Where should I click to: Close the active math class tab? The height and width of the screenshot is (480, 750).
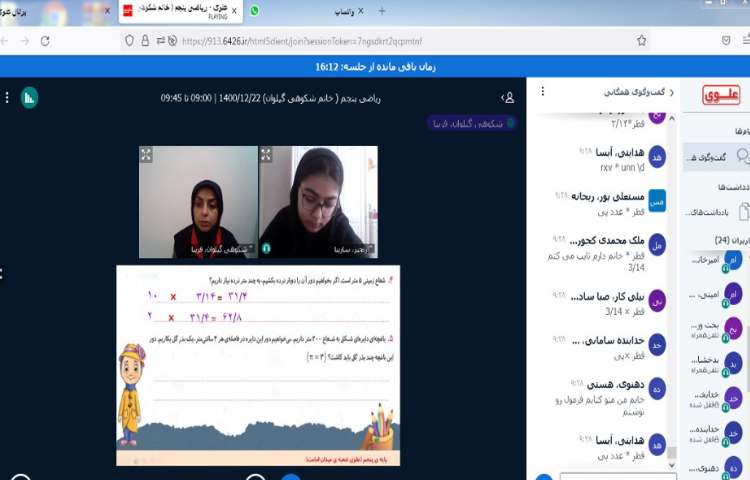pyautogui.click(x=234, y=11)
